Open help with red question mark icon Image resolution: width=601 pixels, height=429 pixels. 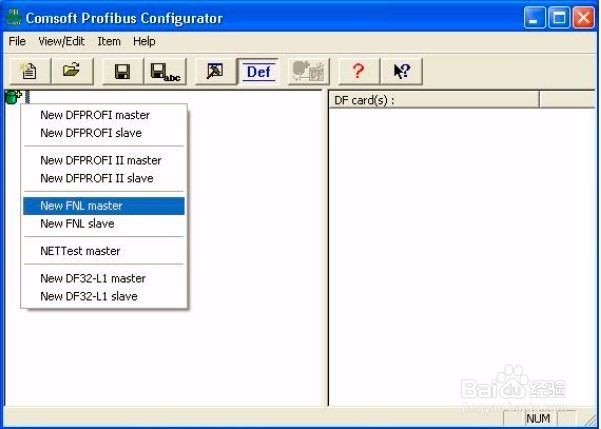point(359,71)
